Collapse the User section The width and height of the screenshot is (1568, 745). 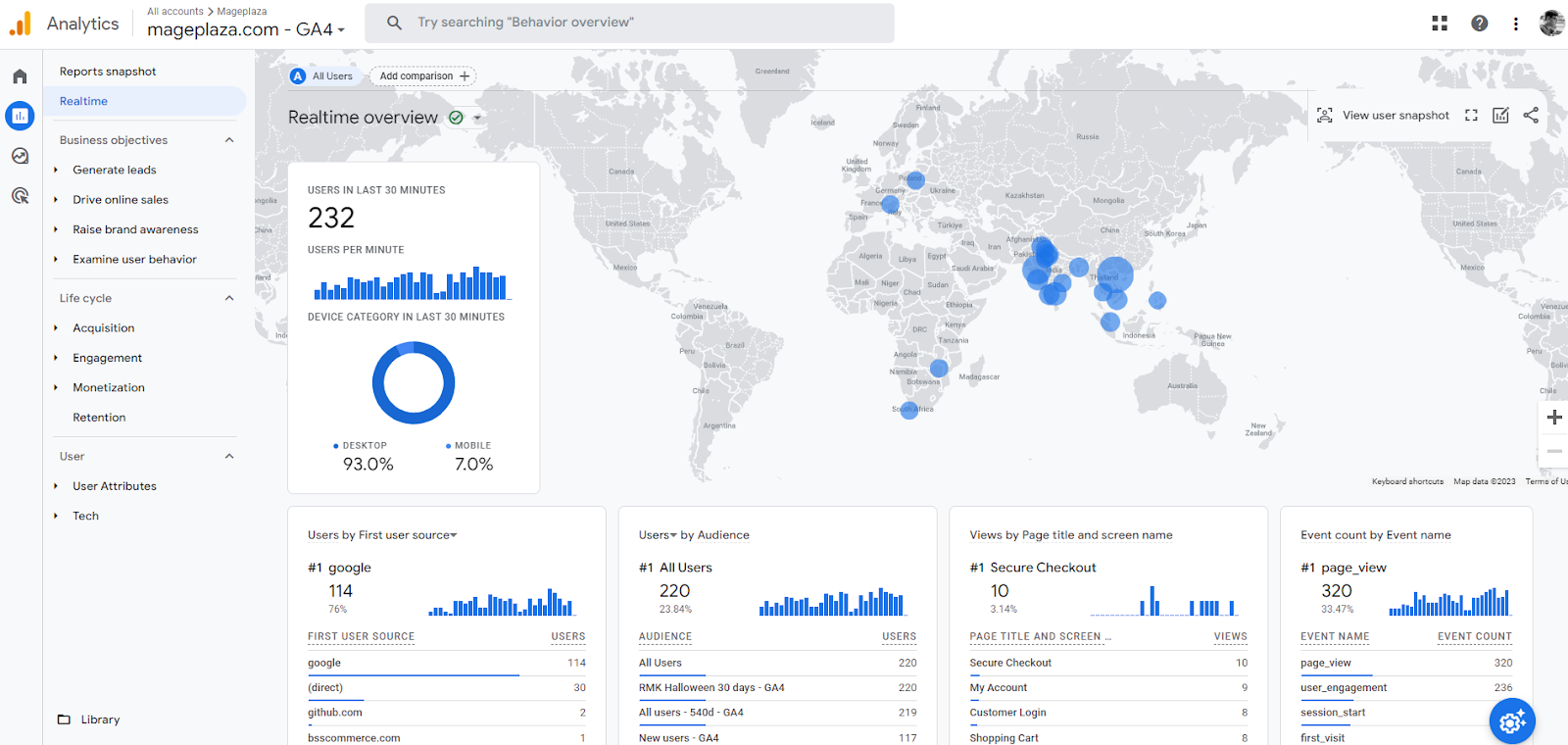click(x=229, y=456)
